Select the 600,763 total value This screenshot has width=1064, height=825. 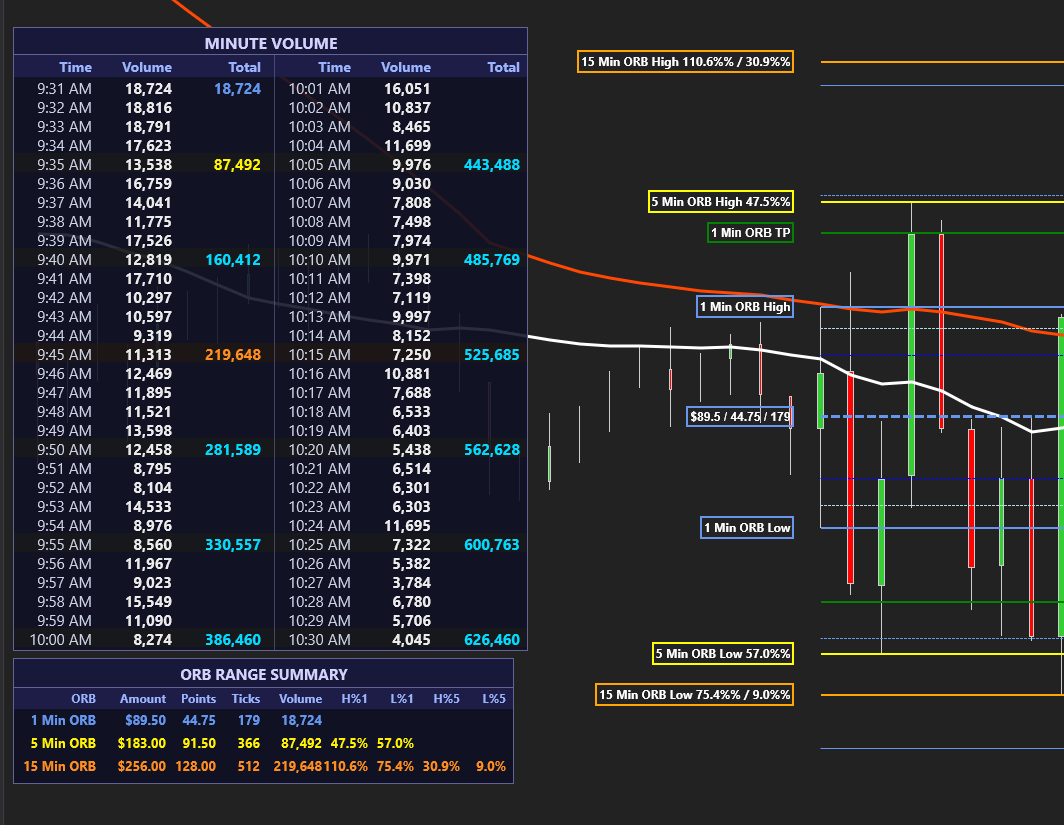click(x=492, y=545)
